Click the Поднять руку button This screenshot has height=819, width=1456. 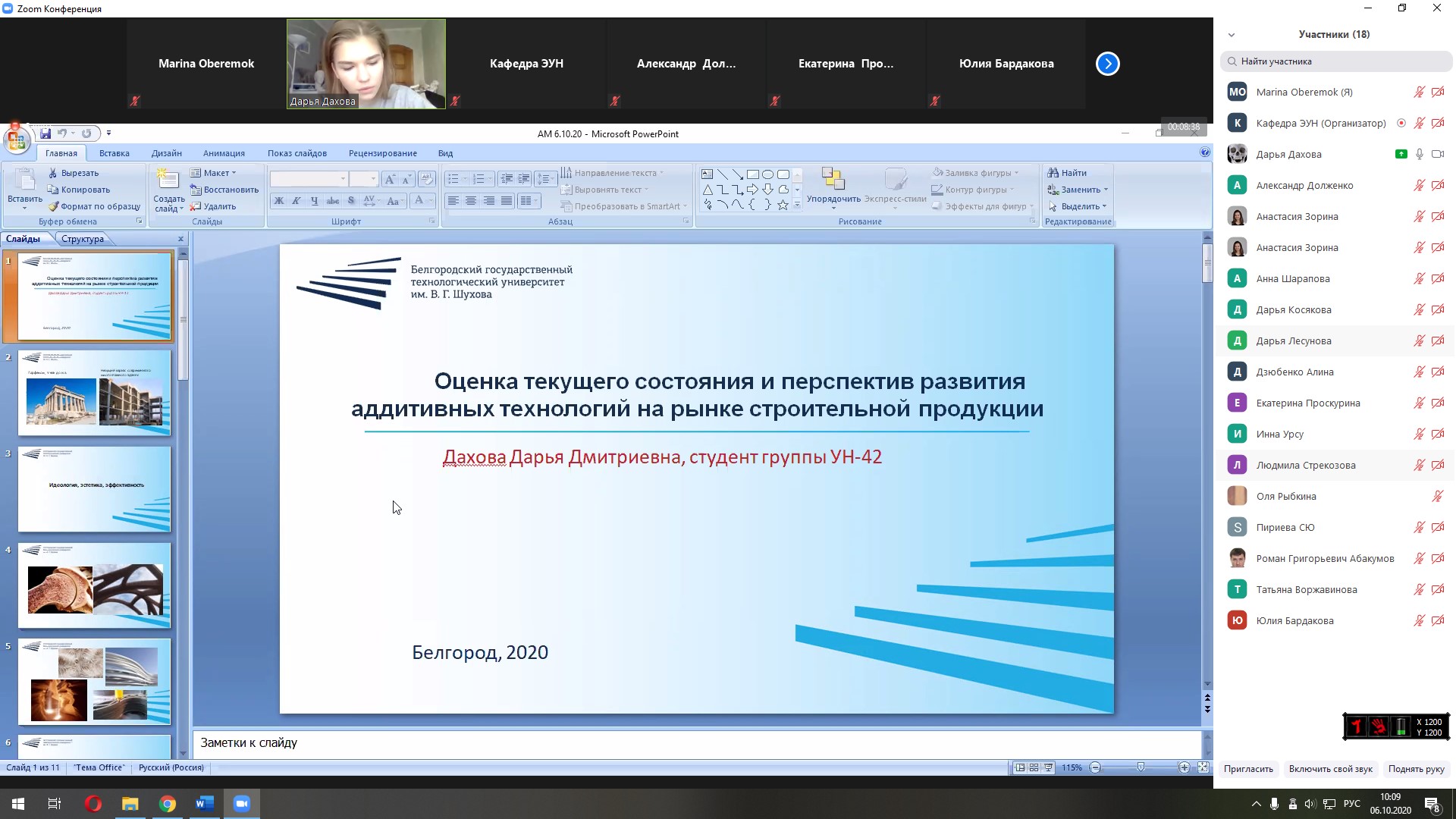[x=1416, y=769]
